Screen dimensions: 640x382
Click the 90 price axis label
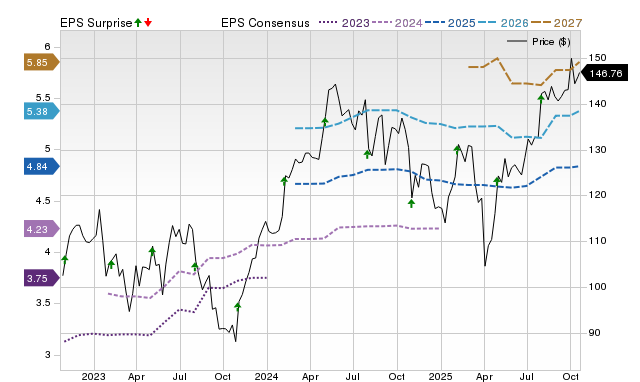click(594, 333)
